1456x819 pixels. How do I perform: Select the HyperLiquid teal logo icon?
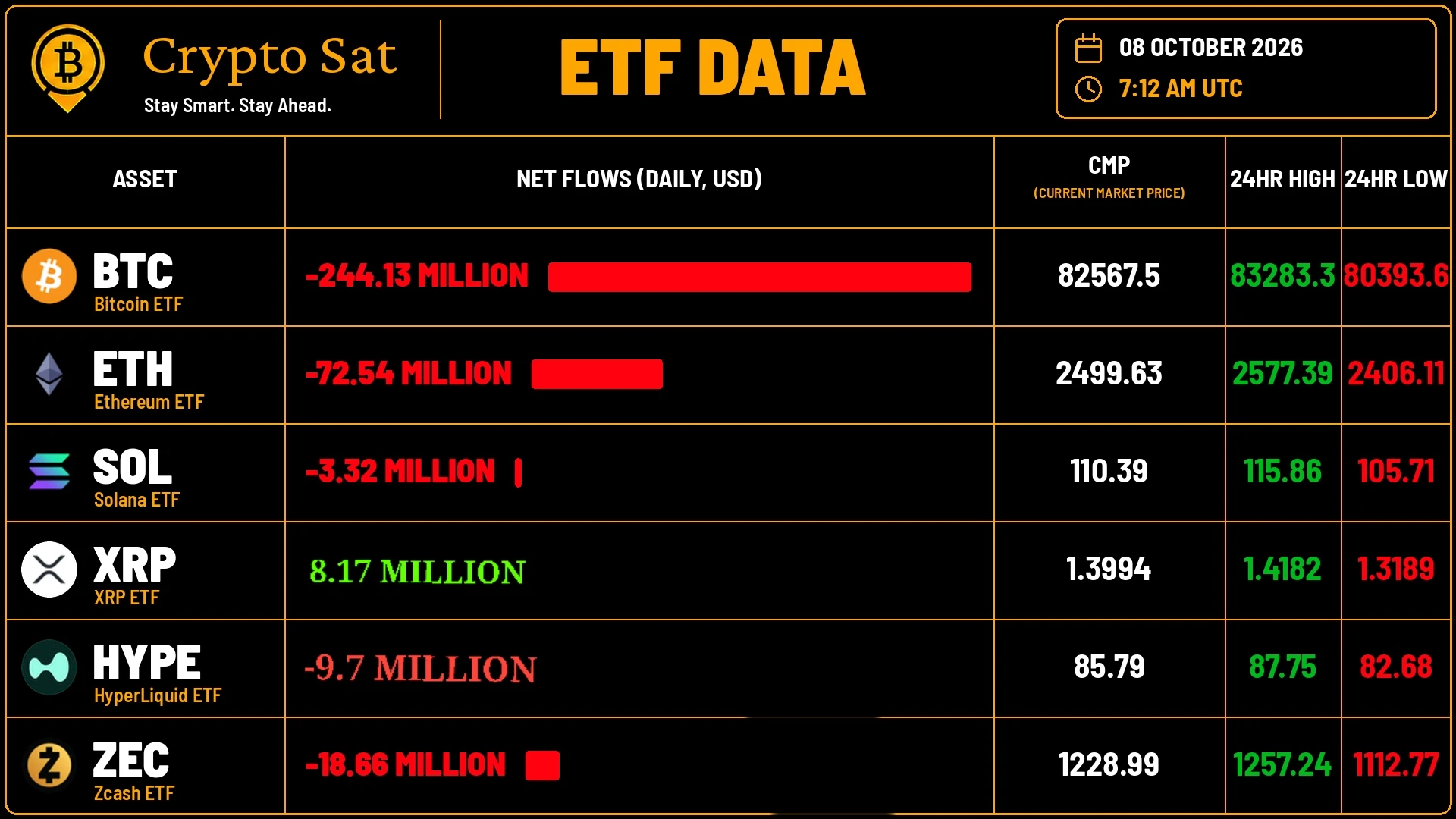coord(49,667)
